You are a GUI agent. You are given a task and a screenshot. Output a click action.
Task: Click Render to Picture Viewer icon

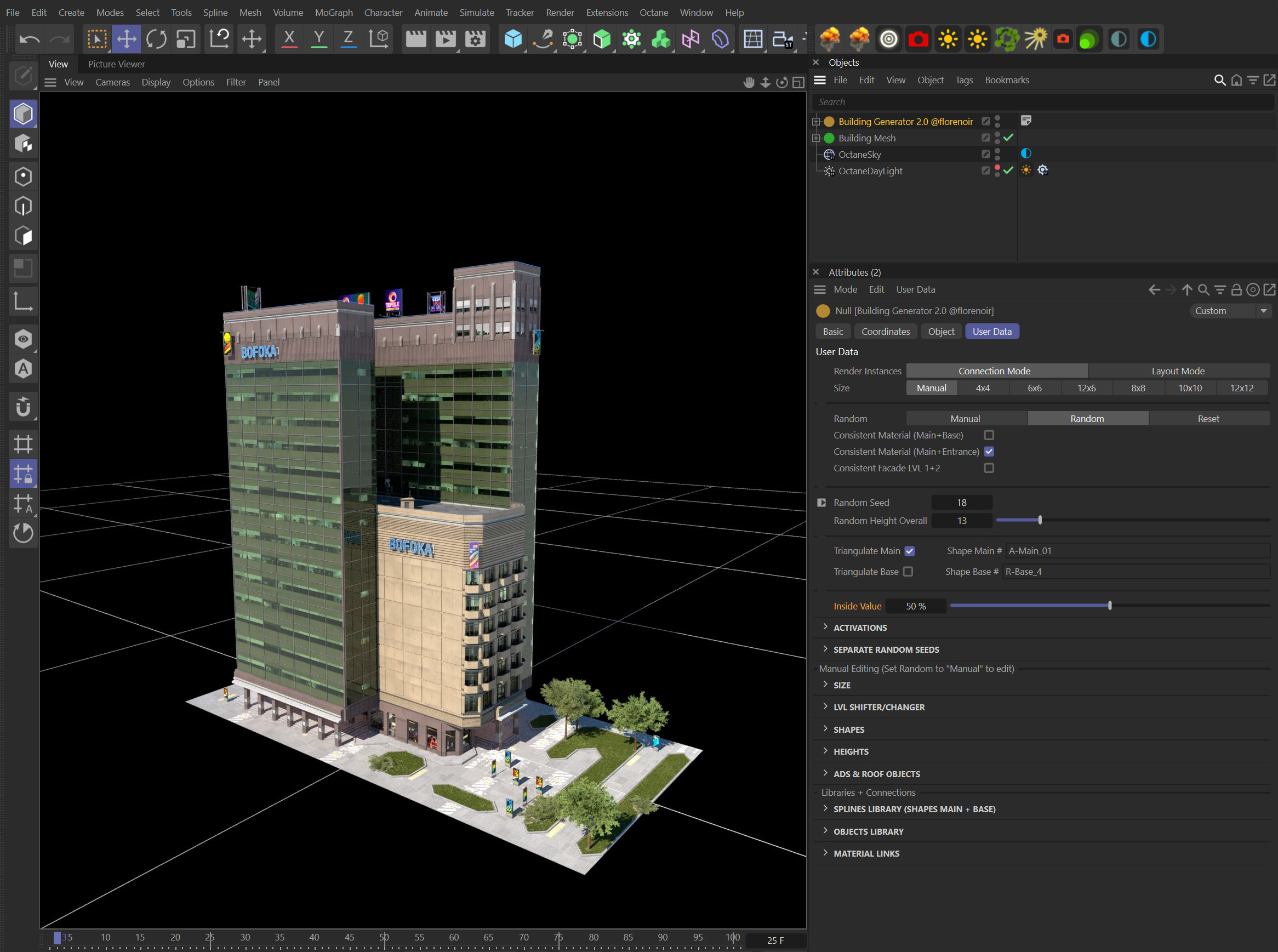click(444, 38)
